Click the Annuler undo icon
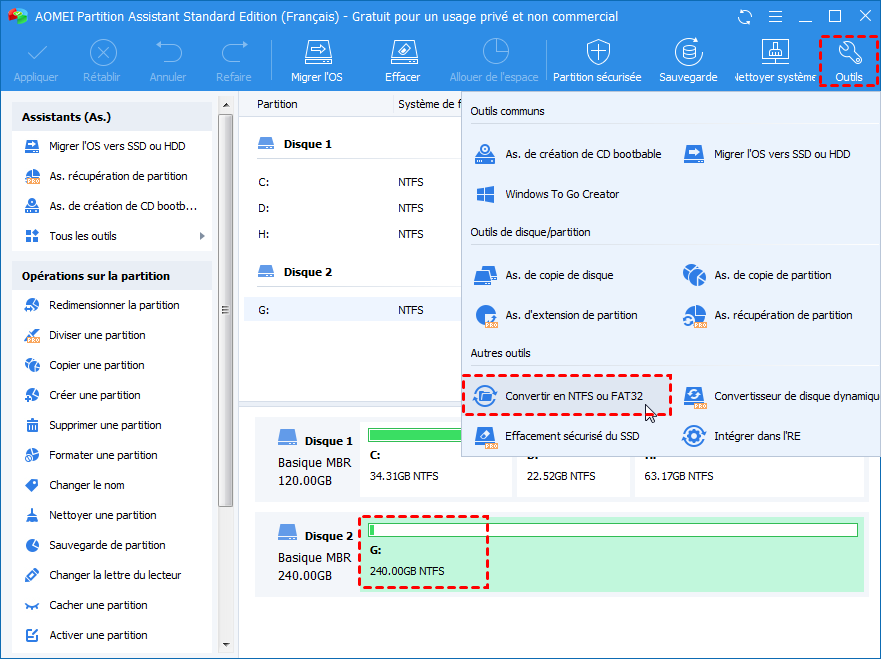 coord(168,53)
